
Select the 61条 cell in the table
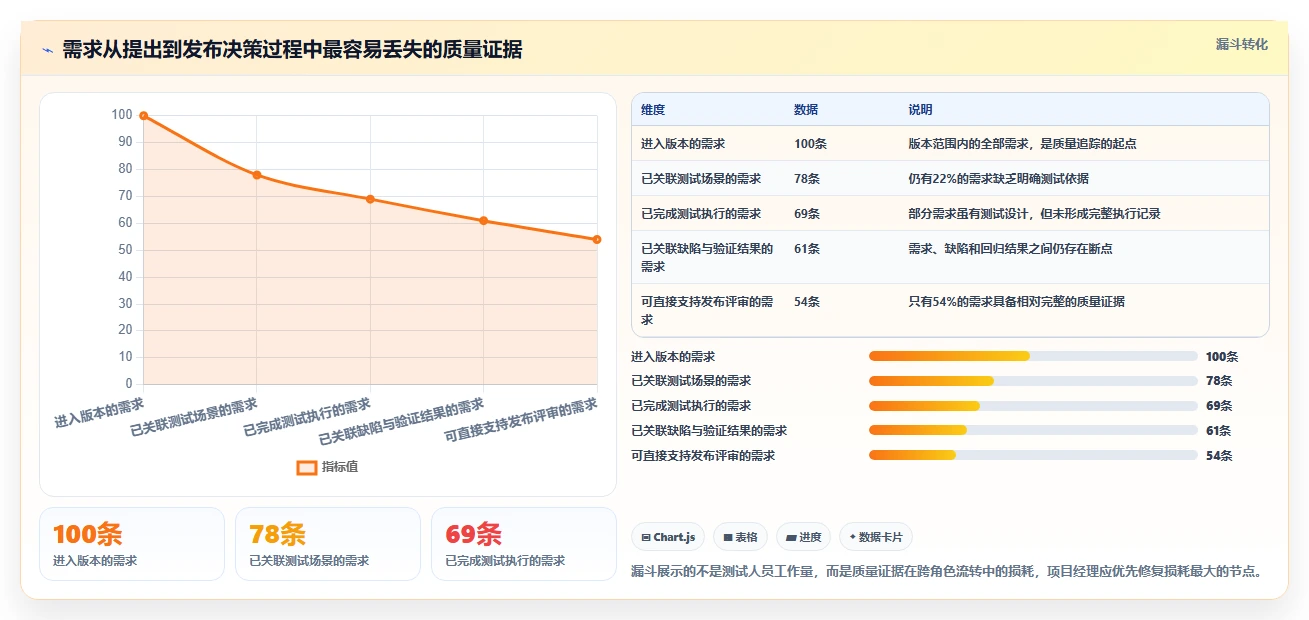click(807, 249)
